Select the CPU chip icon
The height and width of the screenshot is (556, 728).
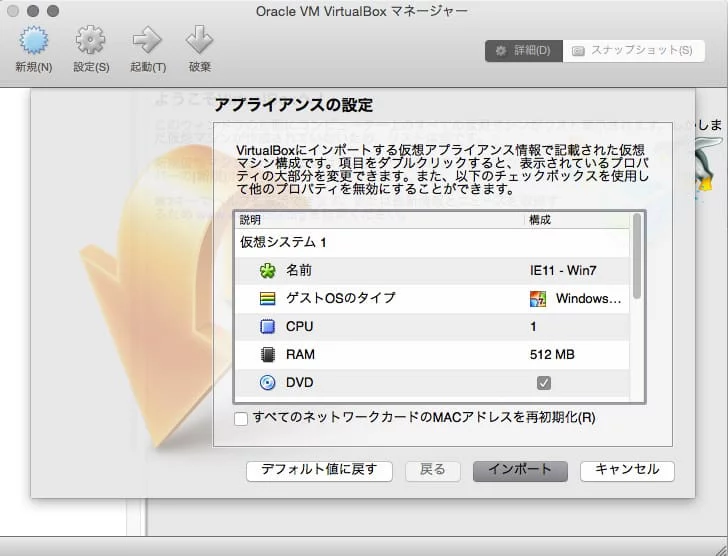pyautogui.click(x=267, y=327)
